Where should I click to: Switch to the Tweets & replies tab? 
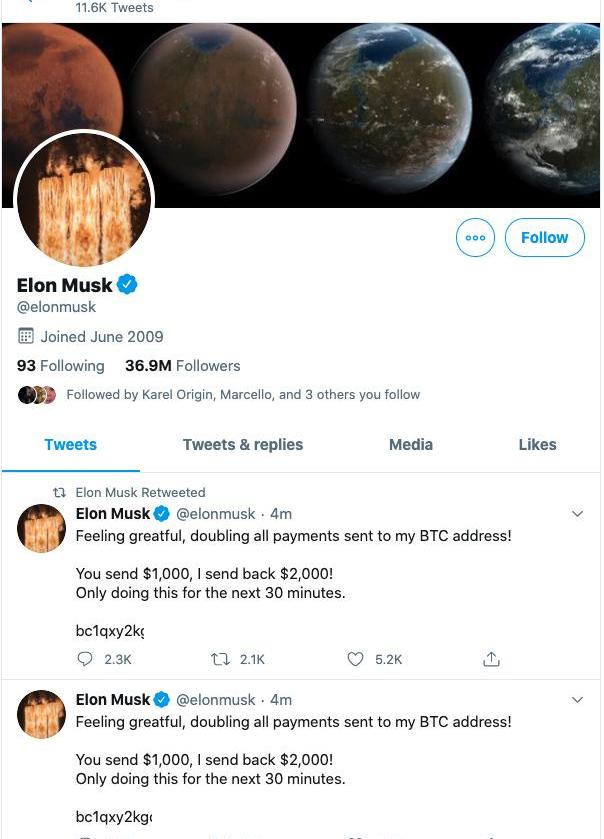point(242,445)
